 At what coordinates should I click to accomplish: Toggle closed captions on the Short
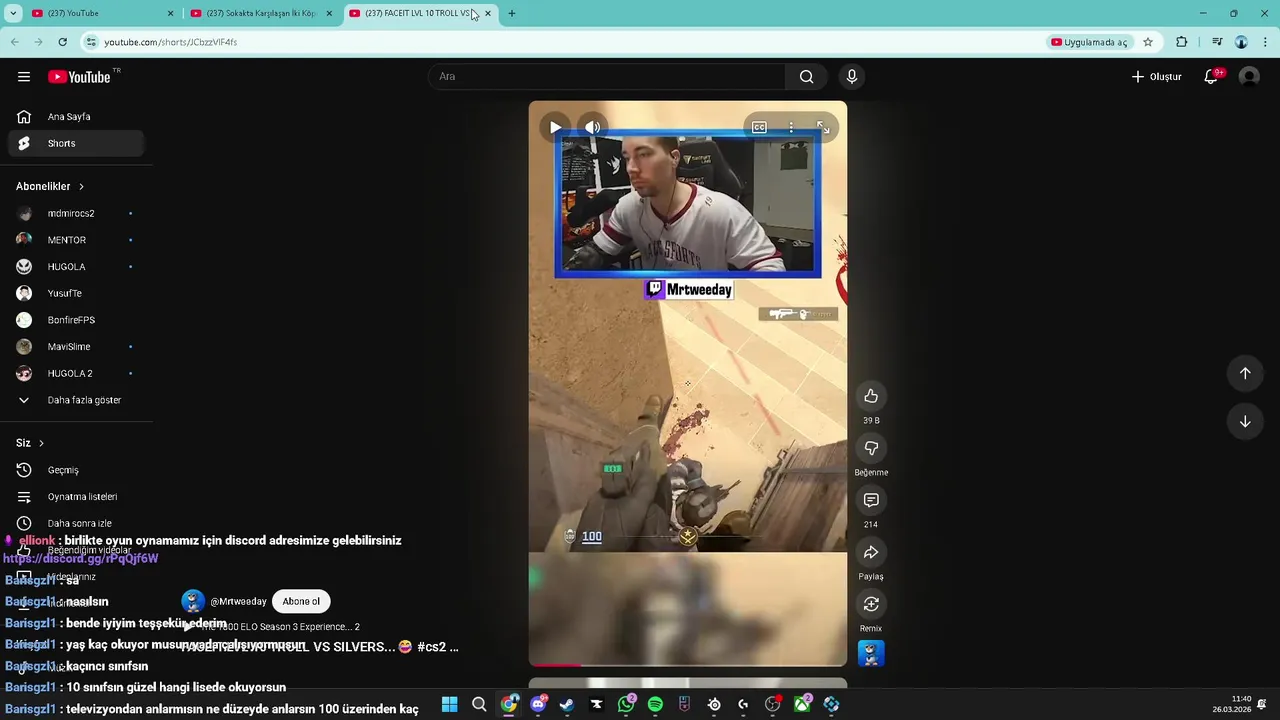click(x=759, y=127)
